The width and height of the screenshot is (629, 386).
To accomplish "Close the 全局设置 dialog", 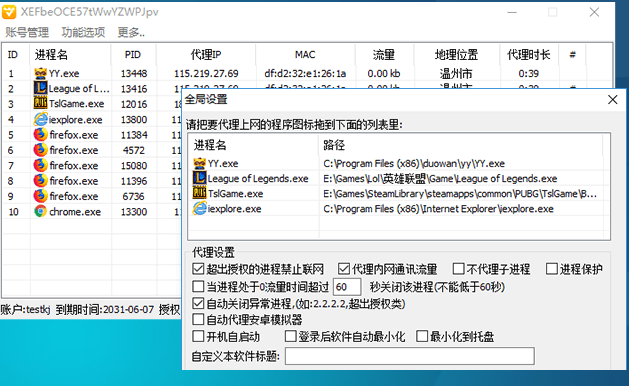I will click(x=612, y=100).
